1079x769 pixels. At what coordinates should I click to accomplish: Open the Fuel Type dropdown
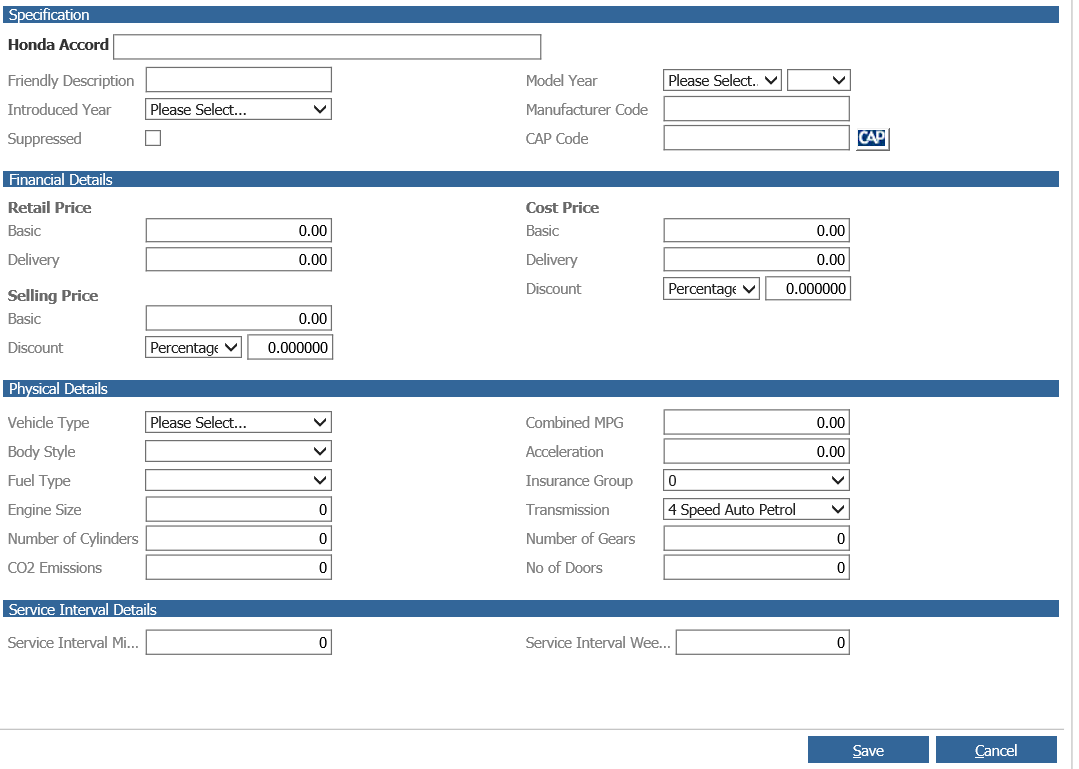point(238,480)
